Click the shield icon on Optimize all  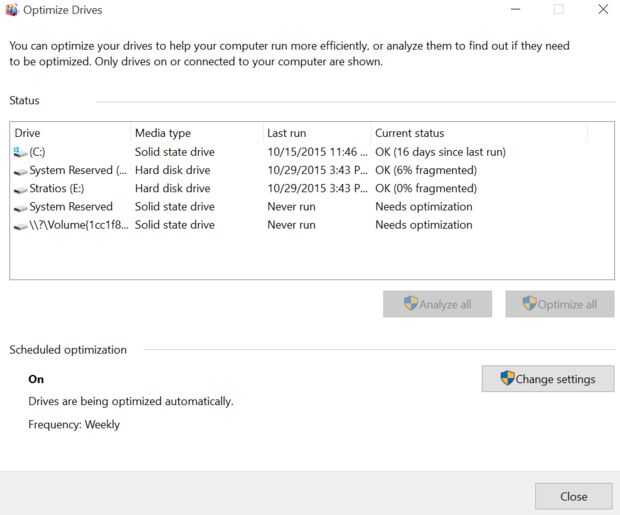[x=530, y=304]
